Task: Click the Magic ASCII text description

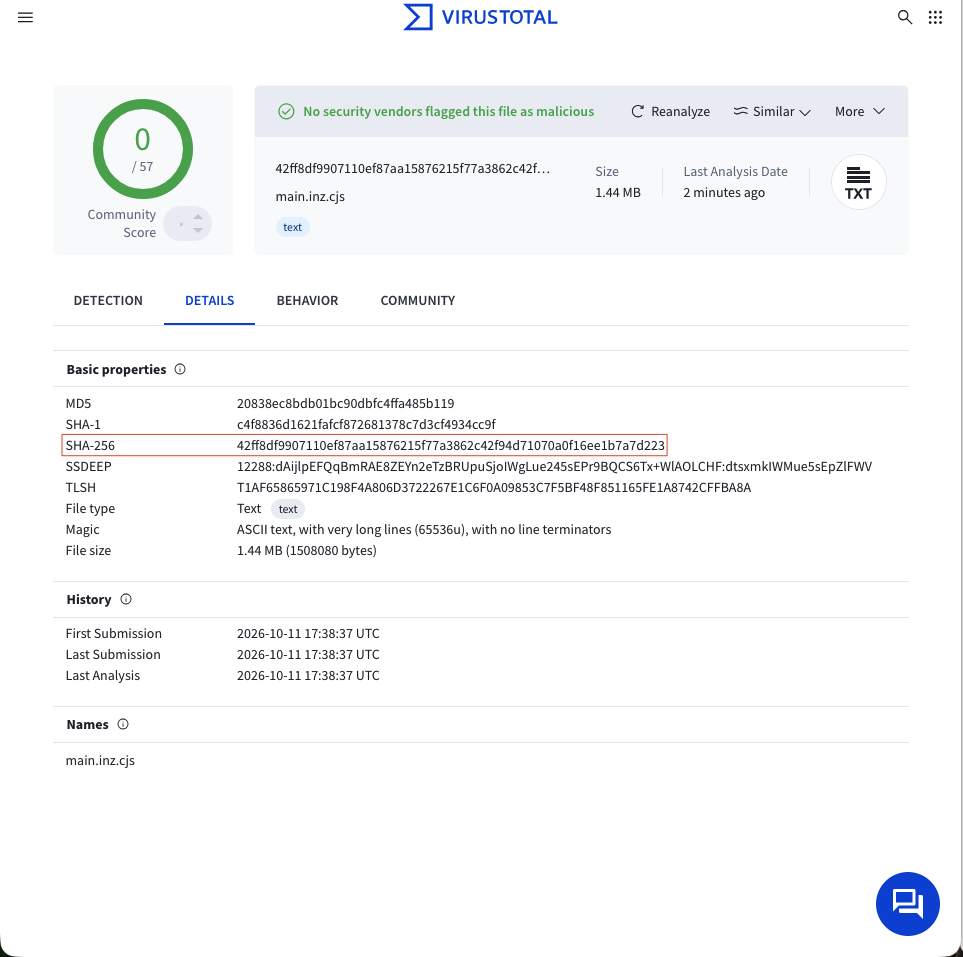Action: click(424, 529)
